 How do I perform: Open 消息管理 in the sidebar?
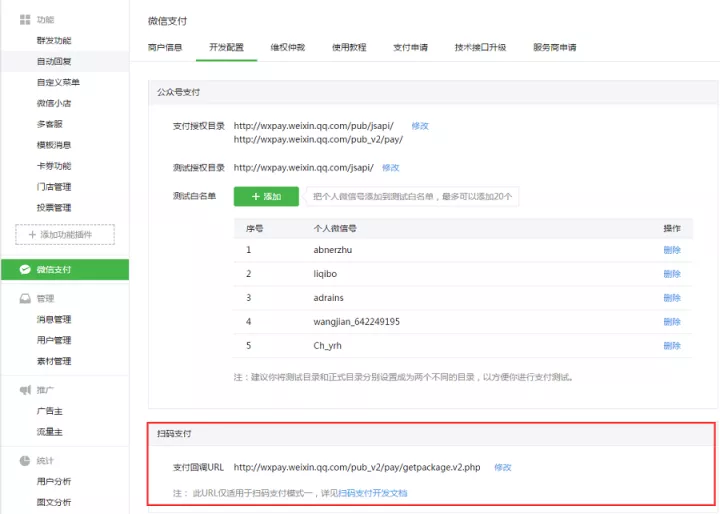click(x=54, y=319)
